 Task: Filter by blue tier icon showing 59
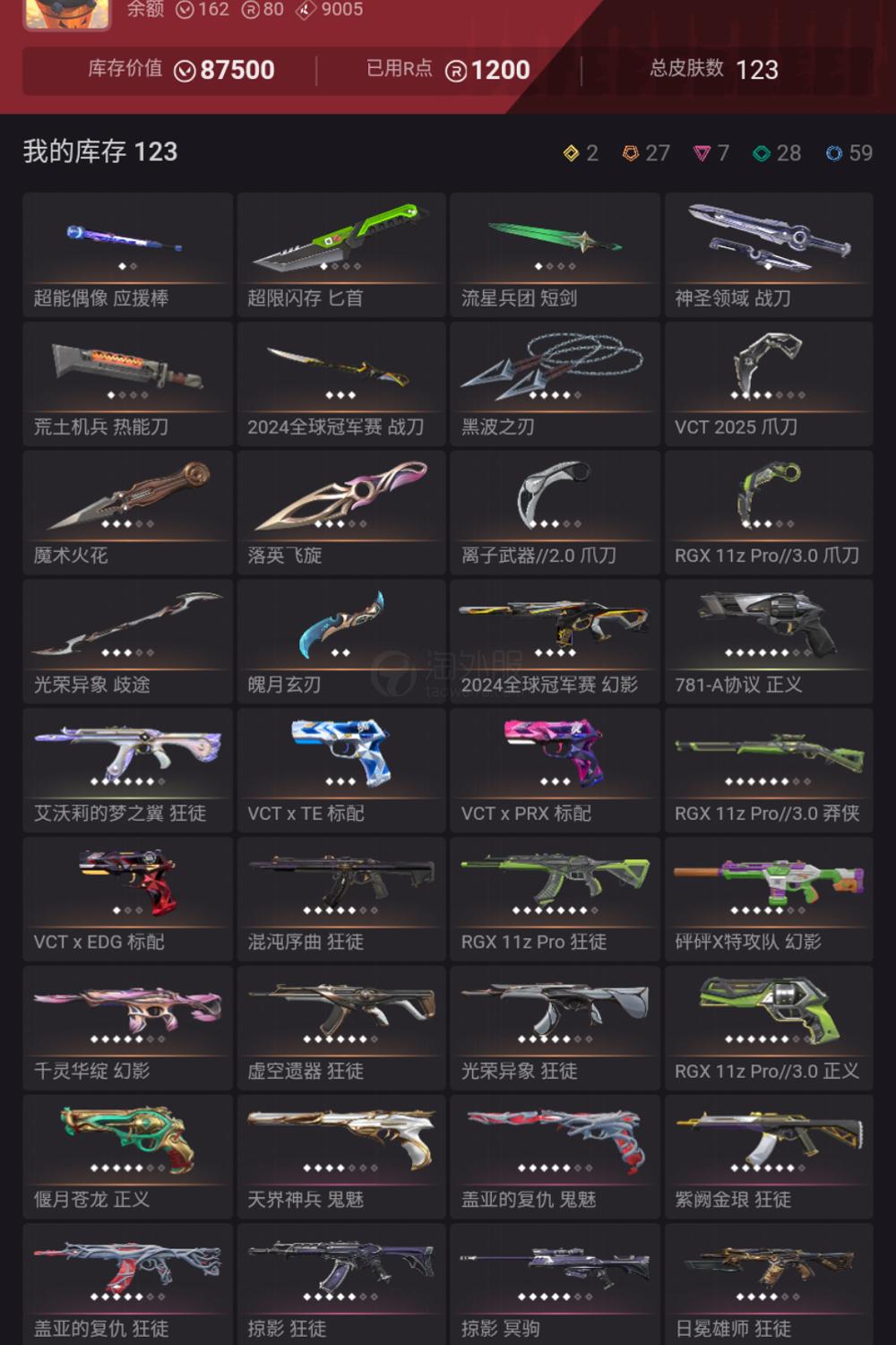click(834, 153)
